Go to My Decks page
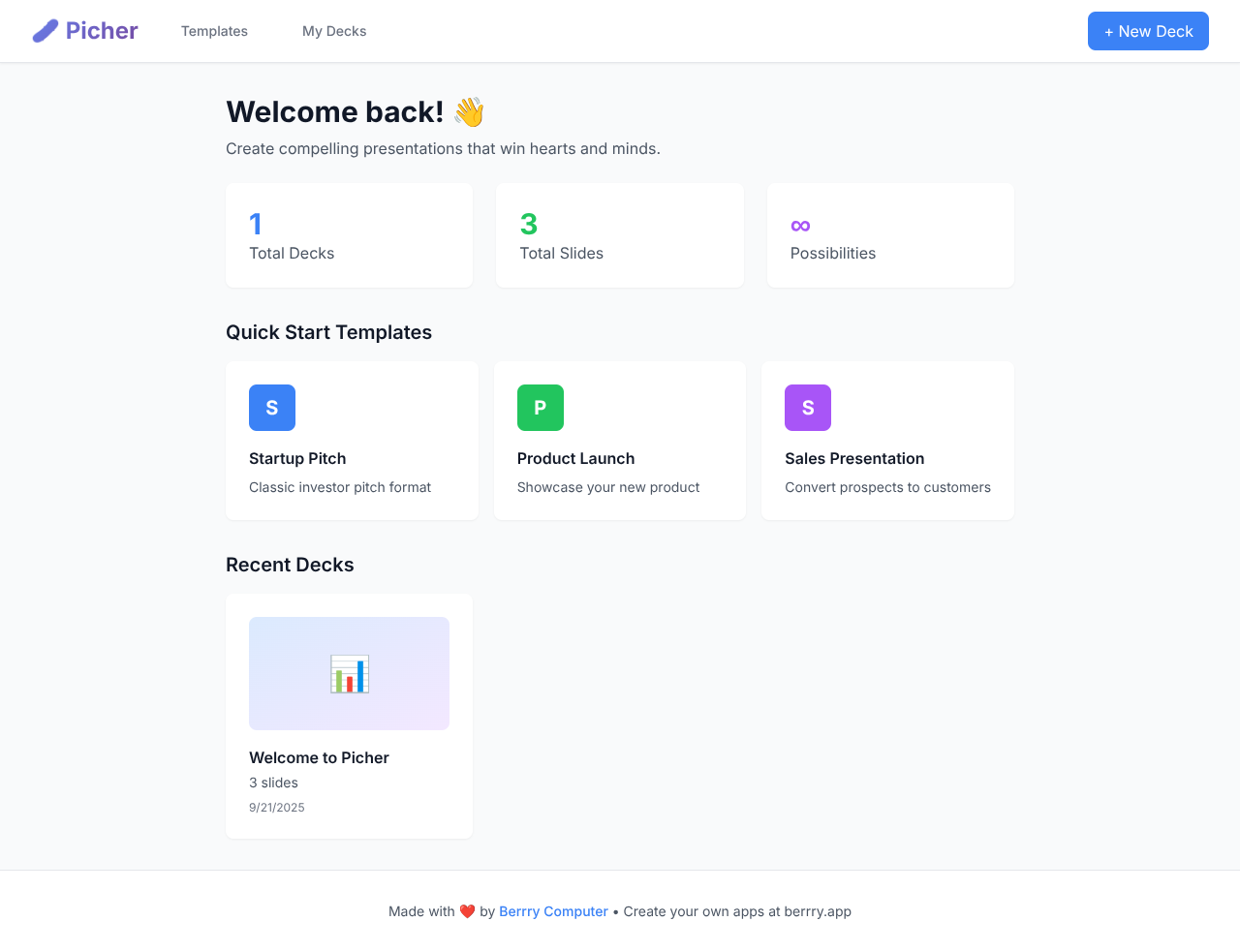1240x952 pixels. tap(334, 31)
